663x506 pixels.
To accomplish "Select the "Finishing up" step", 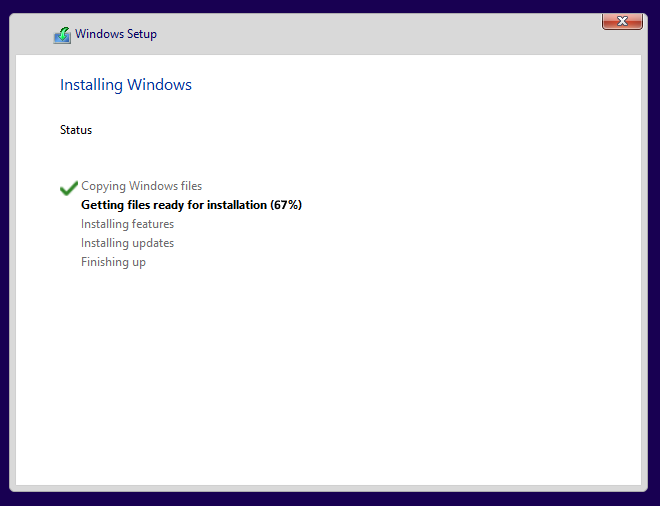I will [113, 262].
